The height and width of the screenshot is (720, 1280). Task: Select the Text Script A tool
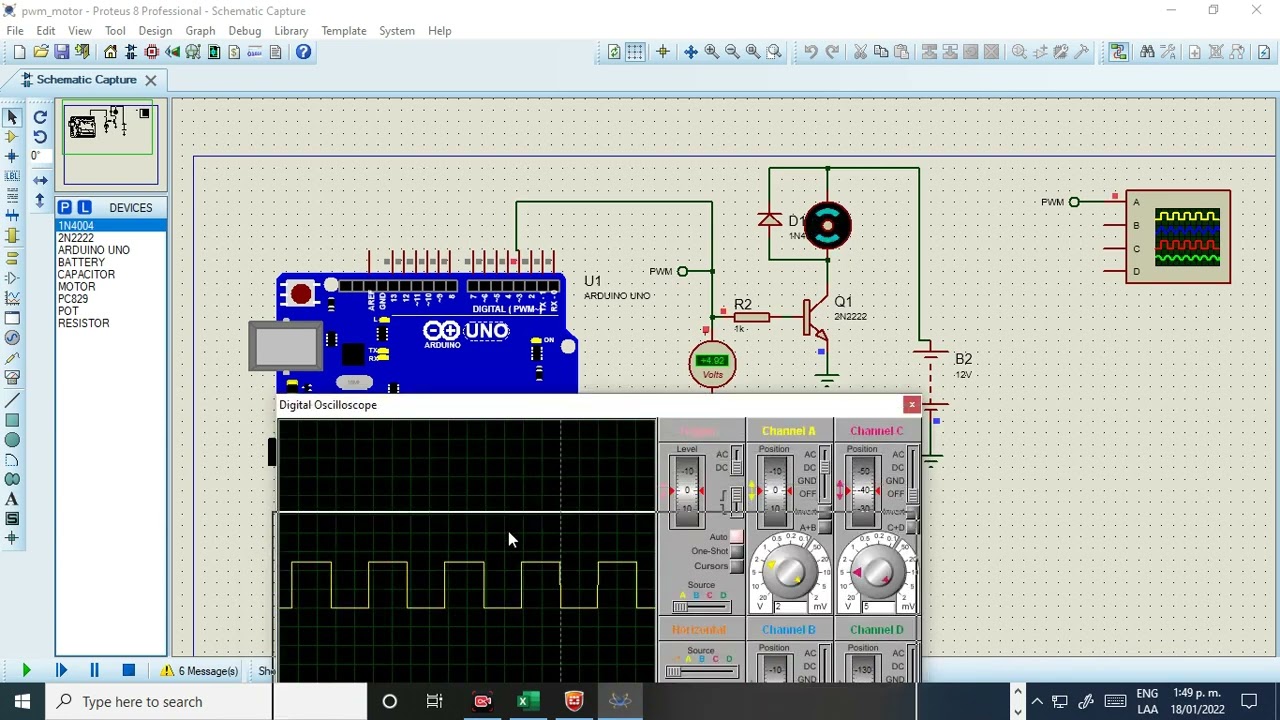(12, 499)
